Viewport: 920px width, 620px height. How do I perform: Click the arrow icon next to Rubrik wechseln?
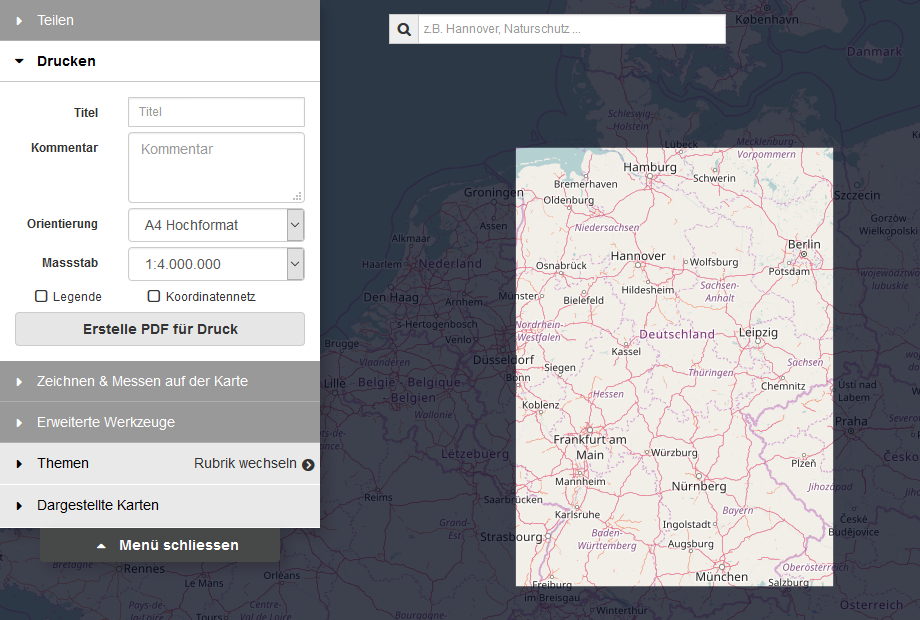coord(307,464)
